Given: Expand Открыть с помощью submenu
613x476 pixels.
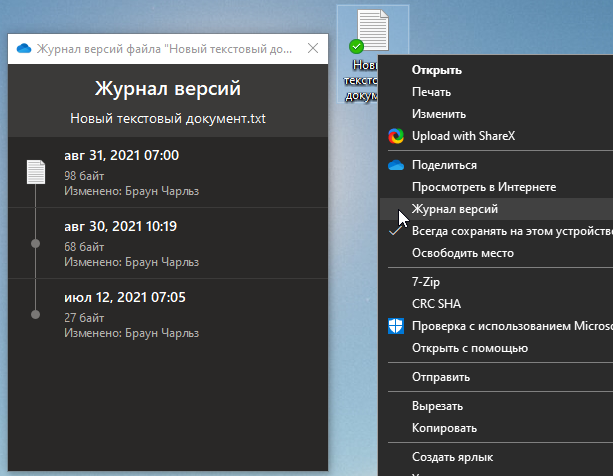Looking at the screenshot, I should click(496, 348).
